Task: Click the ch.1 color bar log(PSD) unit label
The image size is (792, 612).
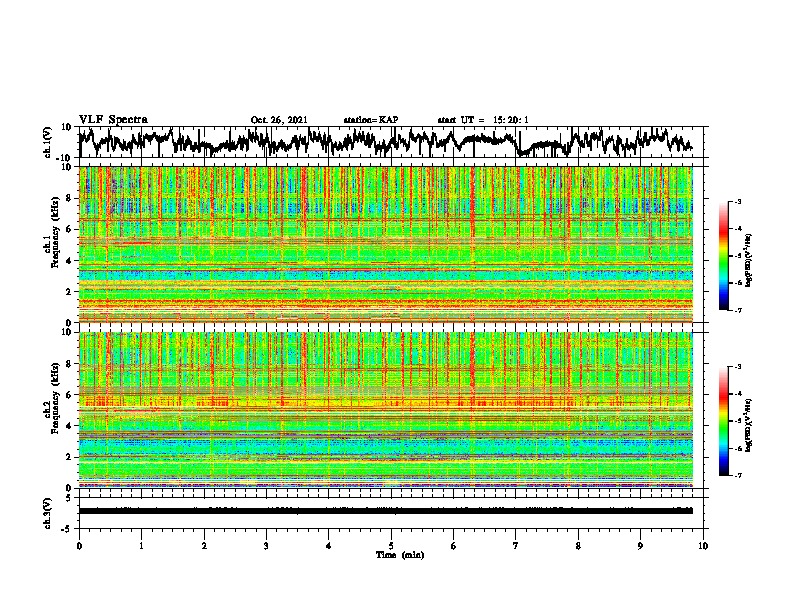Action: tap(749, 260)
